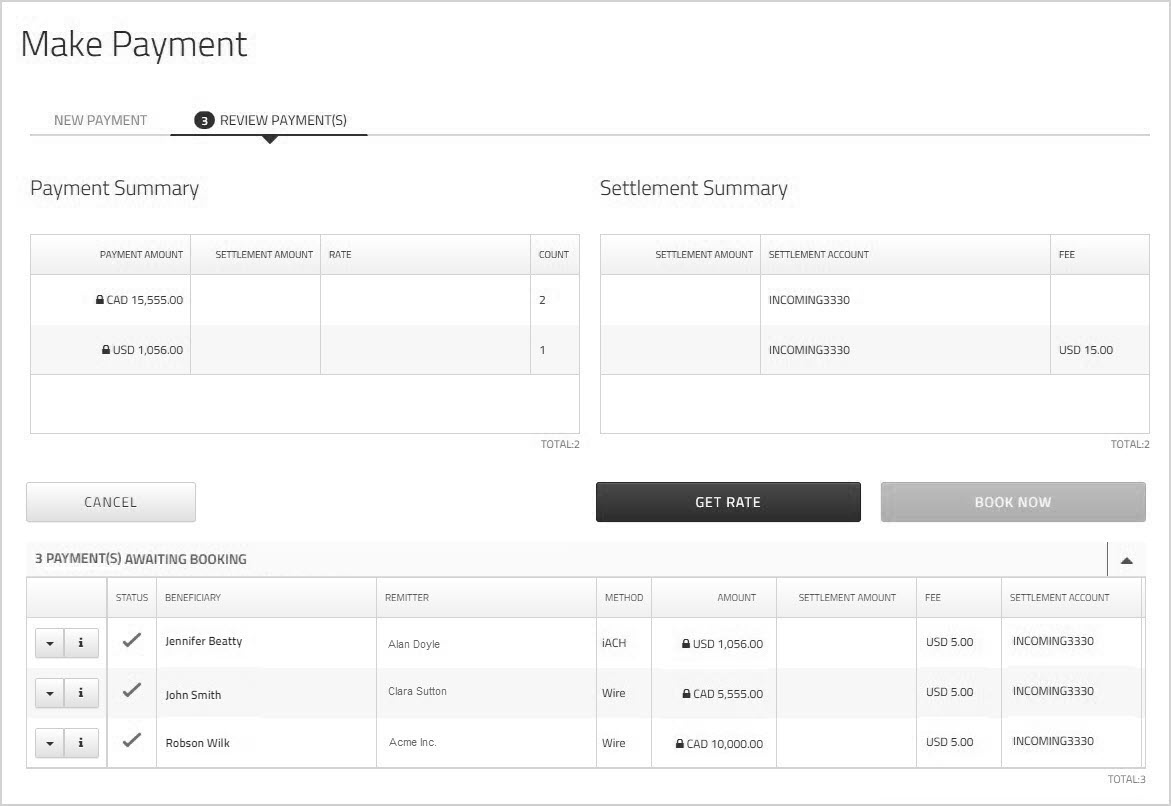Click lock icon beside CAD 15,555.00 amount
Screen dimensions: 1171x806
tap(100, 300)
